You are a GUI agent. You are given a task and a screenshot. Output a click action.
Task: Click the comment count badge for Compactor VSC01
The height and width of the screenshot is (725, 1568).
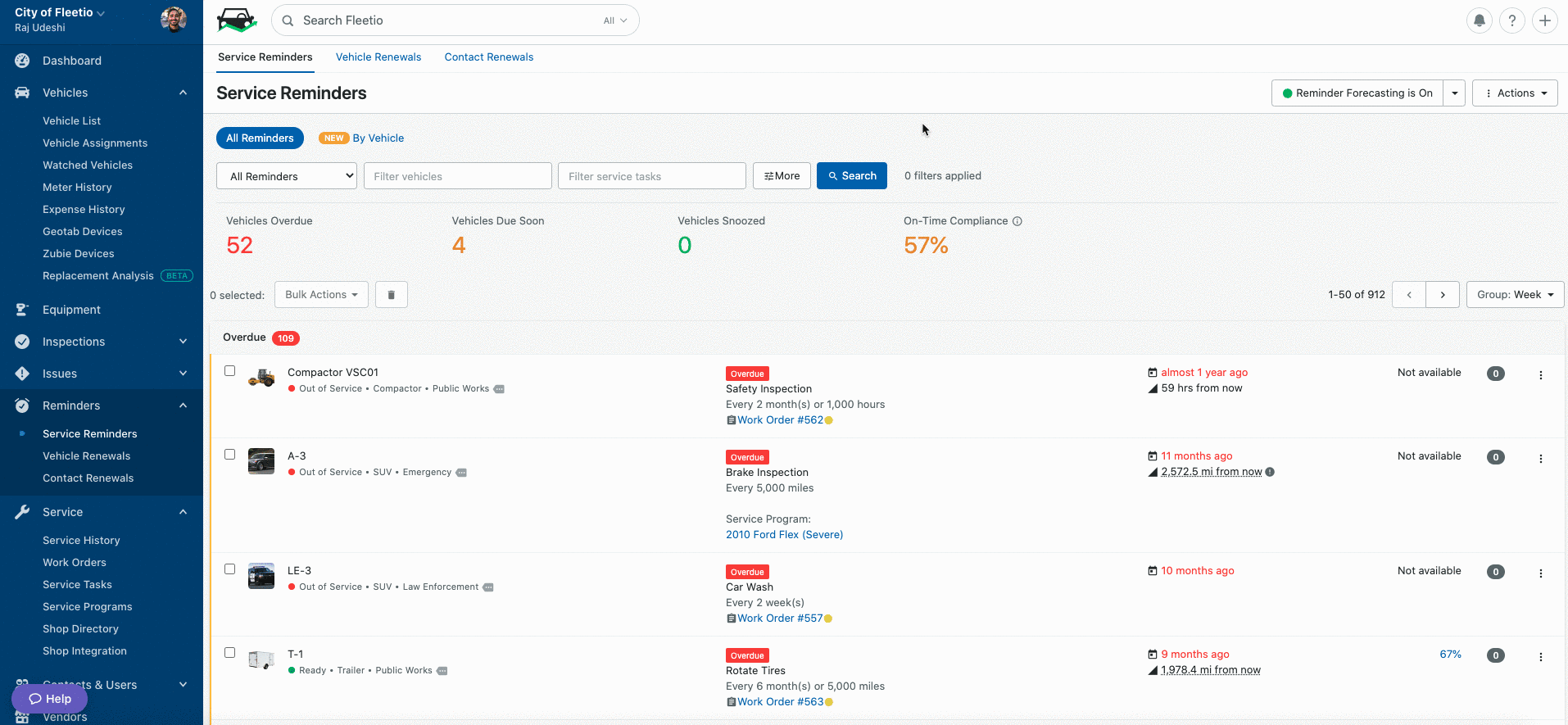click(1496, 374)
